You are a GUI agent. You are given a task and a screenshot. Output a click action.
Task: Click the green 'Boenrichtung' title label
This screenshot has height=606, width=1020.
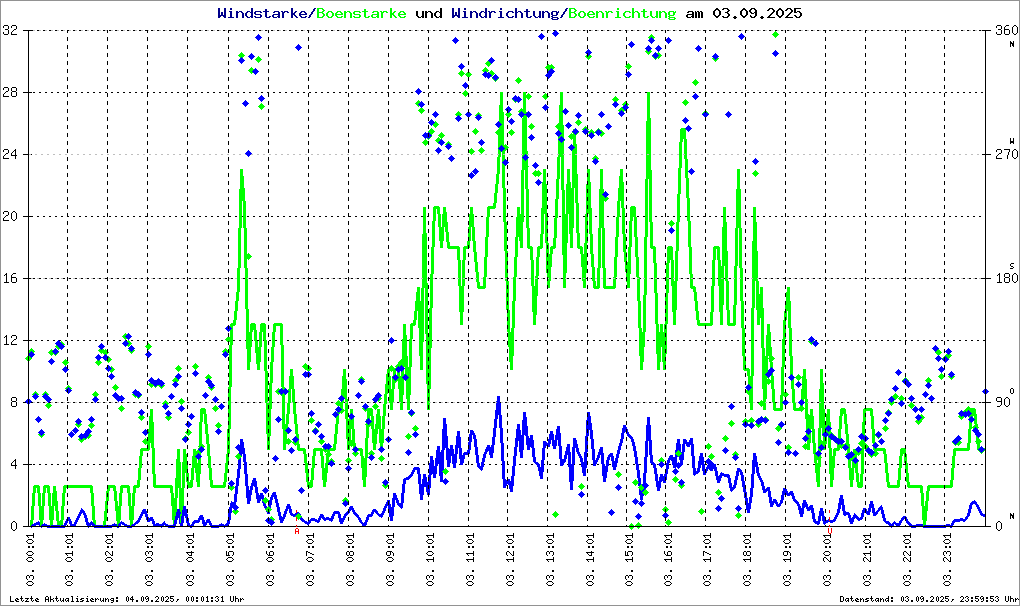pyautogui.click(x=622, y=13)
